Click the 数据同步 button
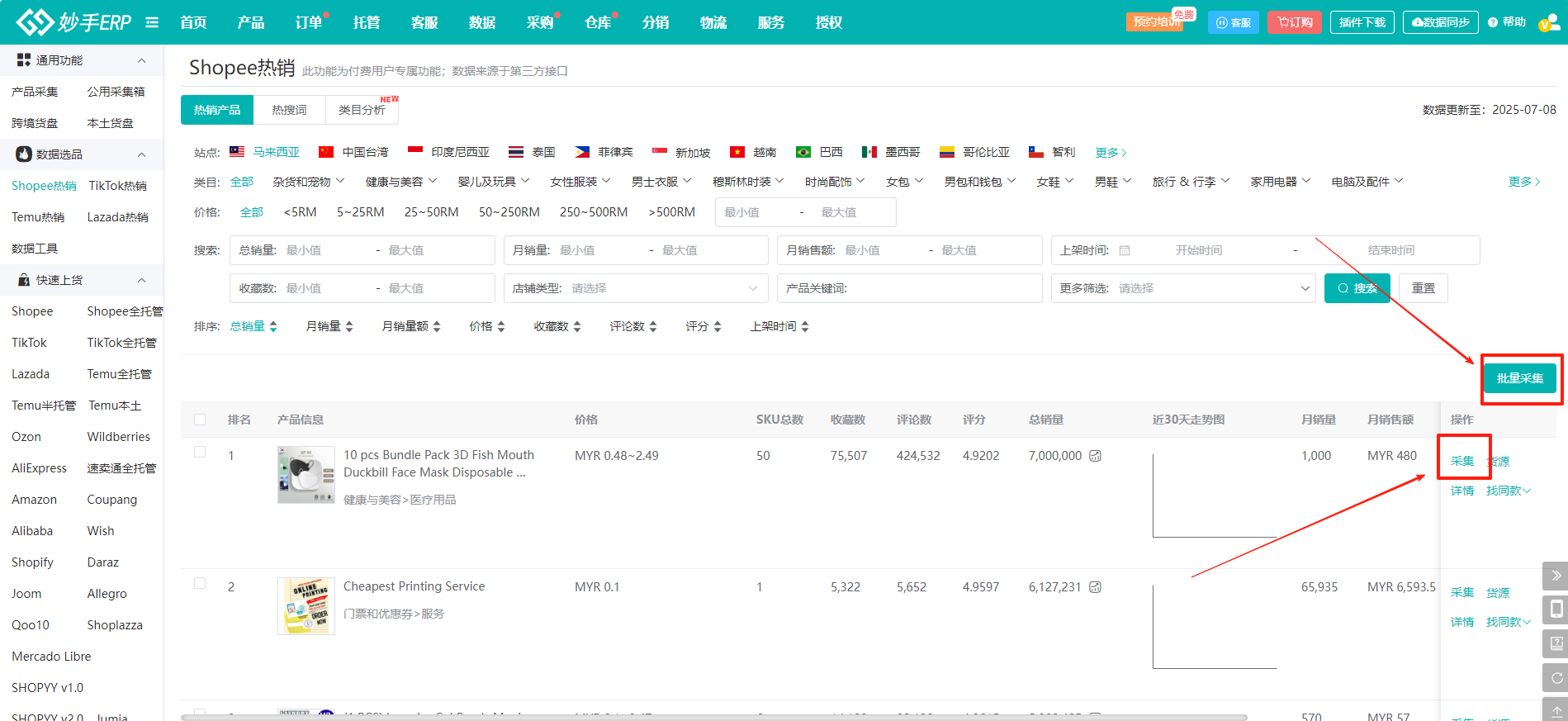This screenshot has height=721, width=1568. tap(1441, 22)
